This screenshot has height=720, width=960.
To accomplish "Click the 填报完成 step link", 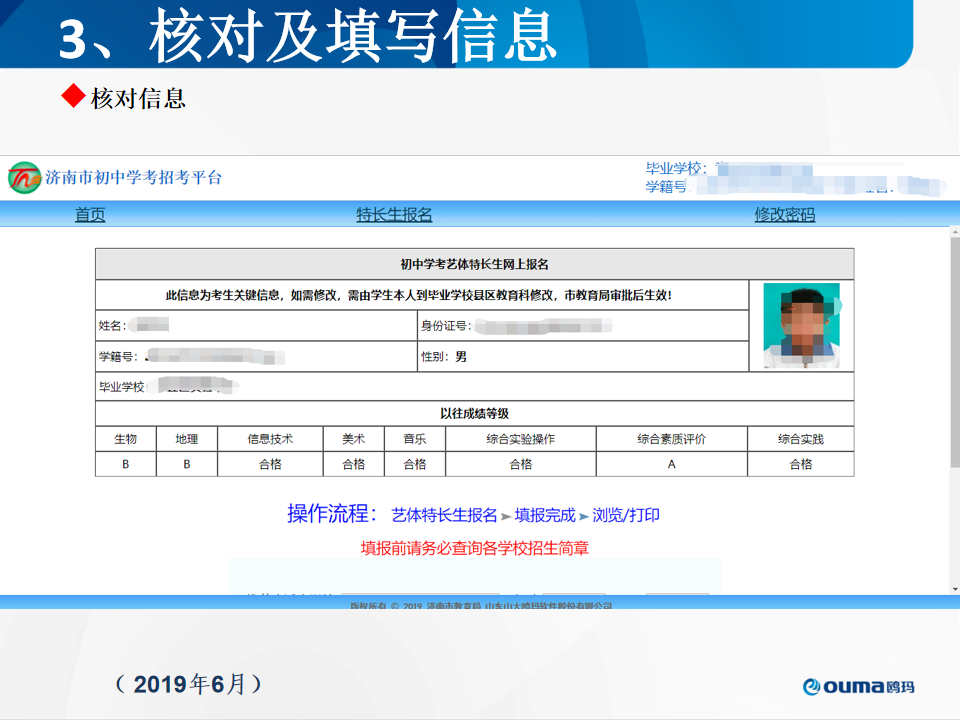I will coord(545,515).
